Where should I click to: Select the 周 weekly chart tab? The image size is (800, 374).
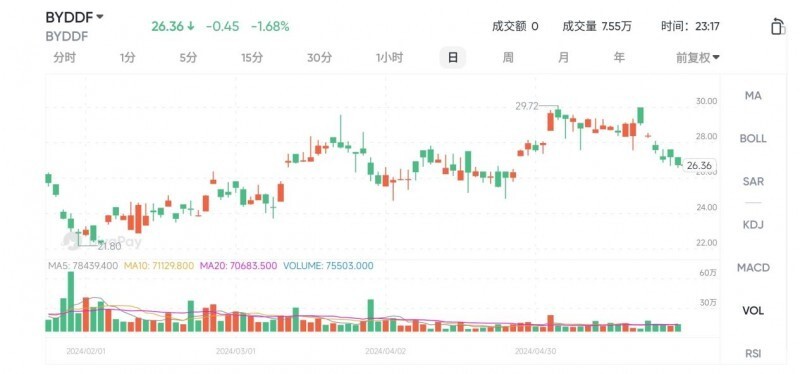click(508, 58)
